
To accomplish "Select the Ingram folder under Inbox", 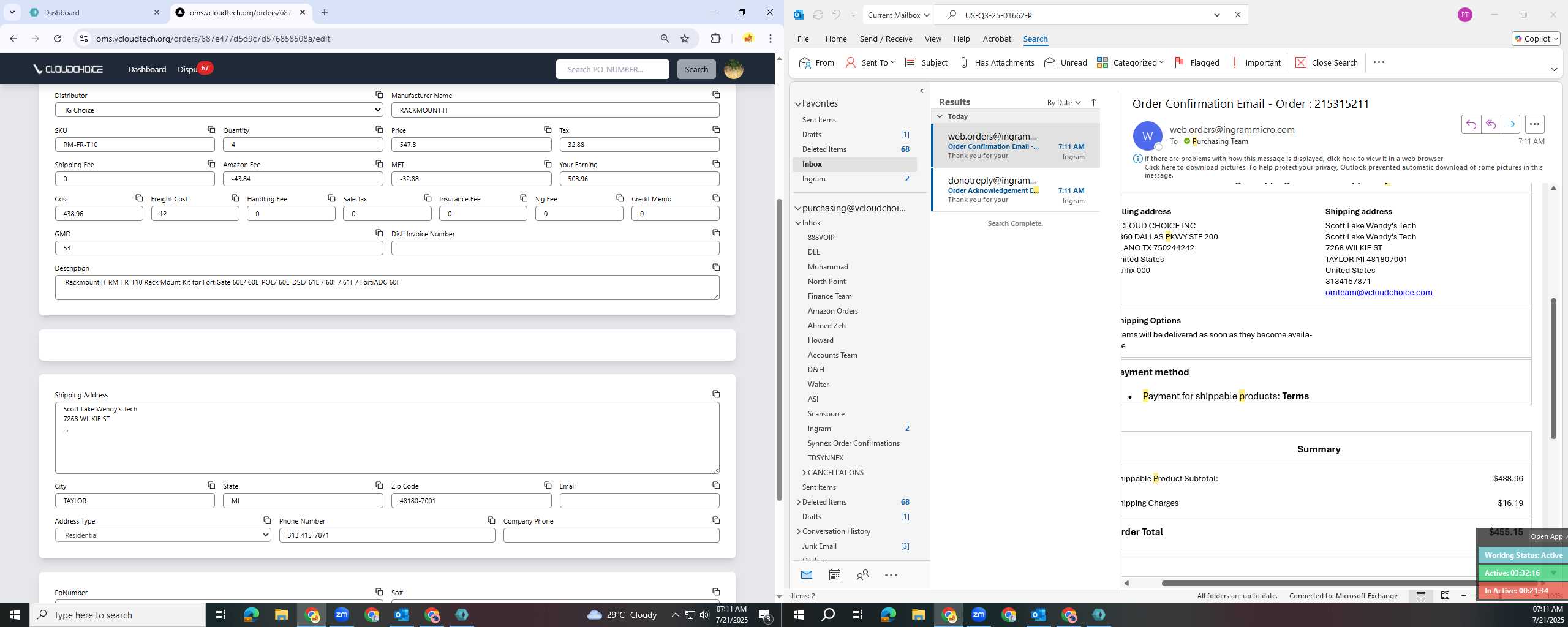I will (820, 429).
